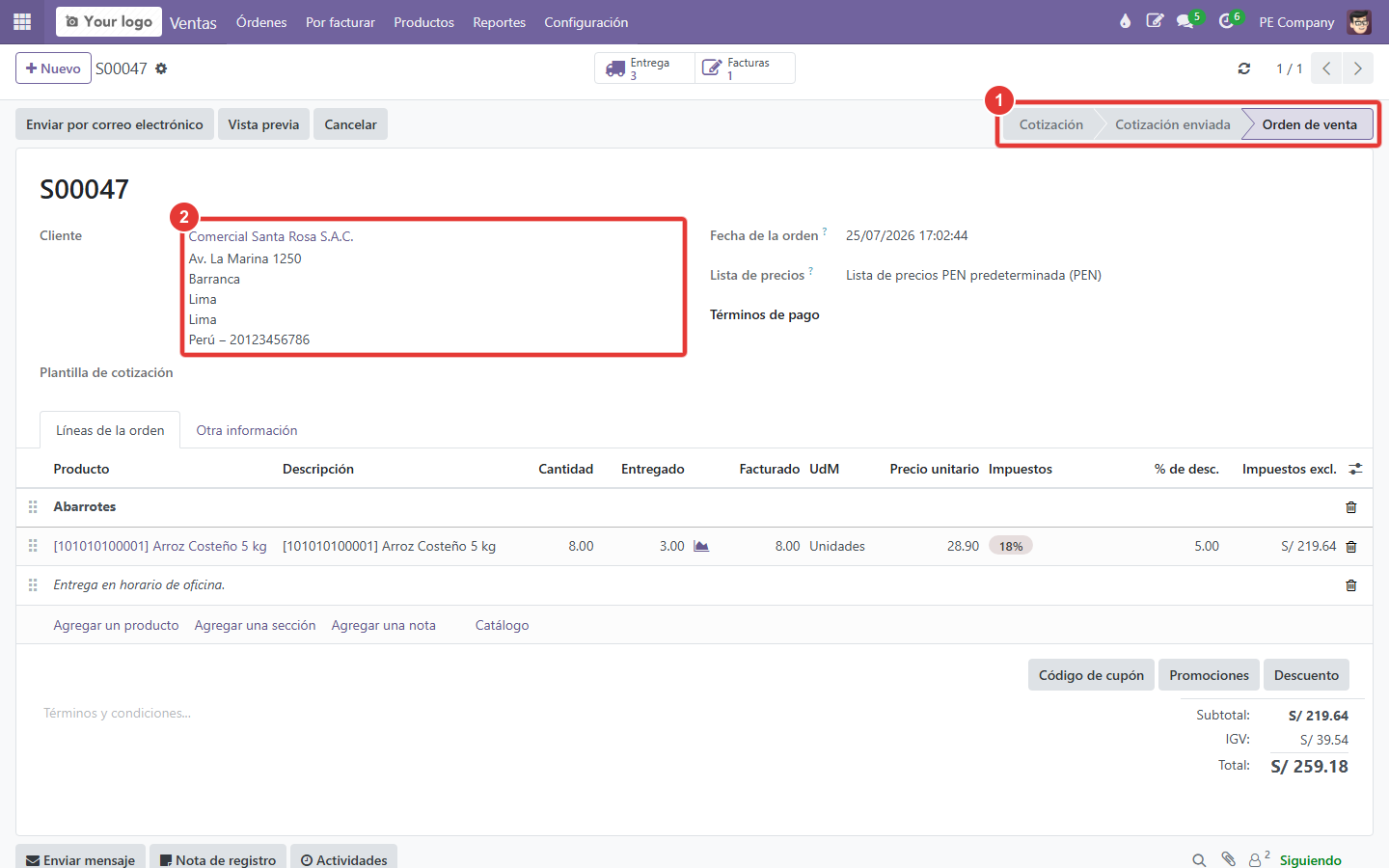Click the Enviar mensaje chatter button
The height and width of the screenshot is (868, 1389).
click(x=80, y=858)
